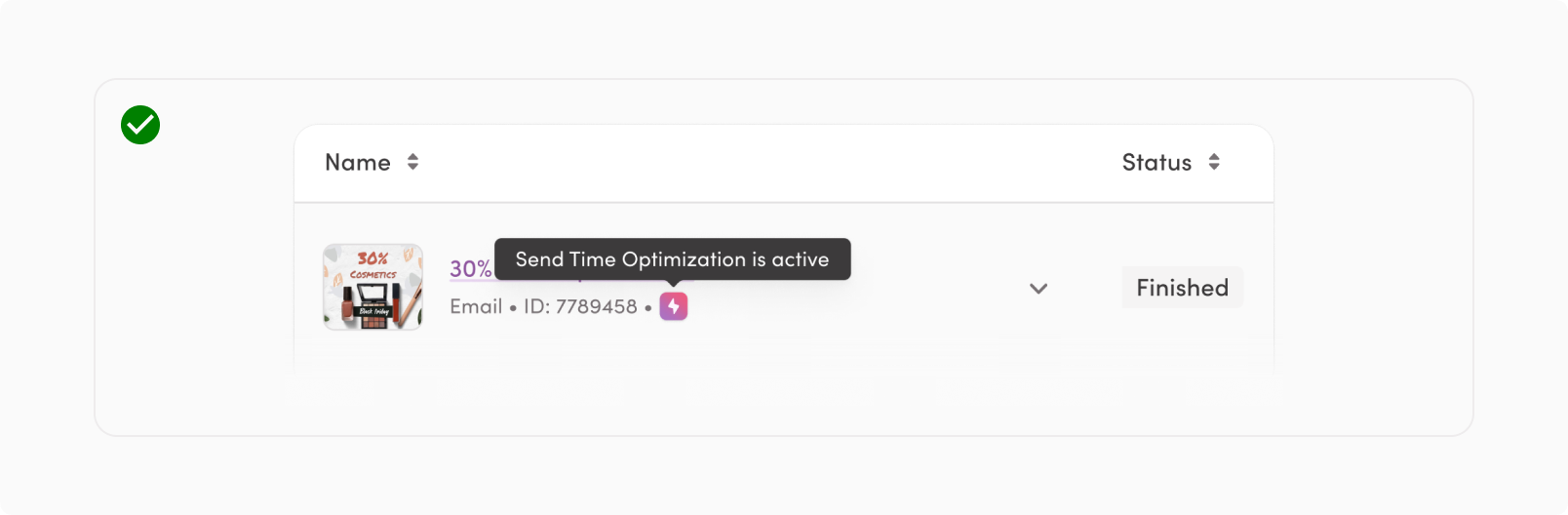Screen dimensions: 1568x515
Task: Open the cosmetics campaign thumbnail
Action: pos(372,287)
